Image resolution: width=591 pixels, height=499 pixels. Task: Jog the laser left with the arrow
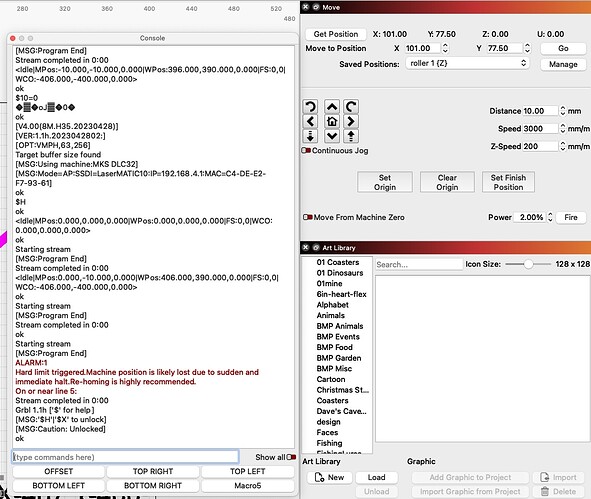(310, 121)
